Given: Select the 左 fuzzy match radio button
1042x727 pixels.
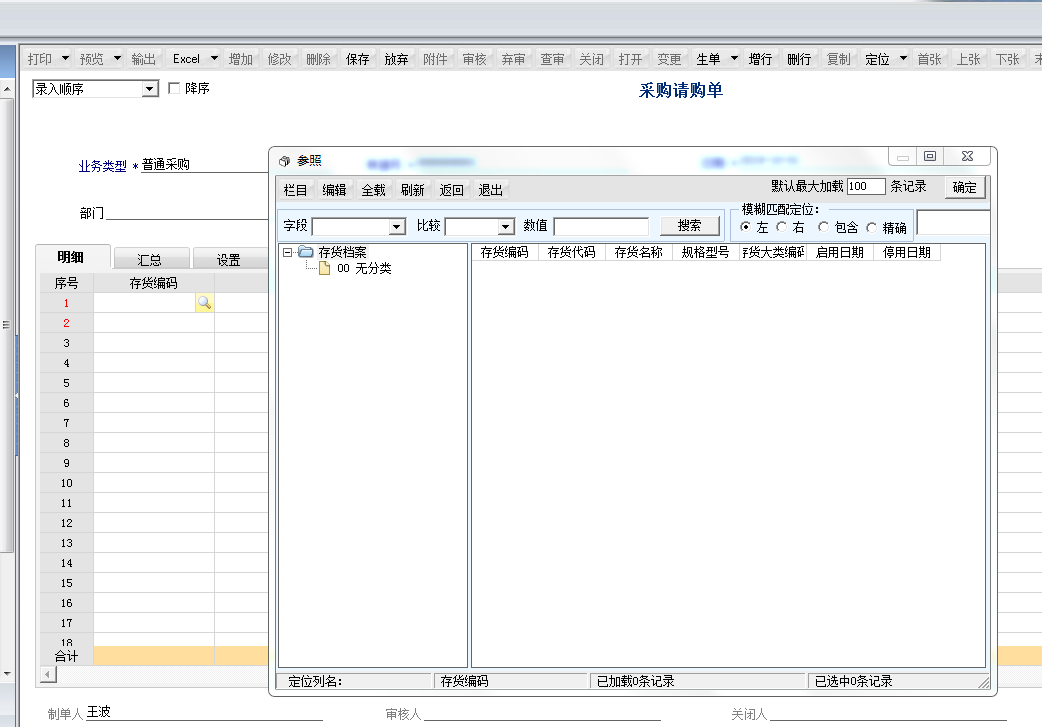Looking at the screenshot, I should [746, 227].
